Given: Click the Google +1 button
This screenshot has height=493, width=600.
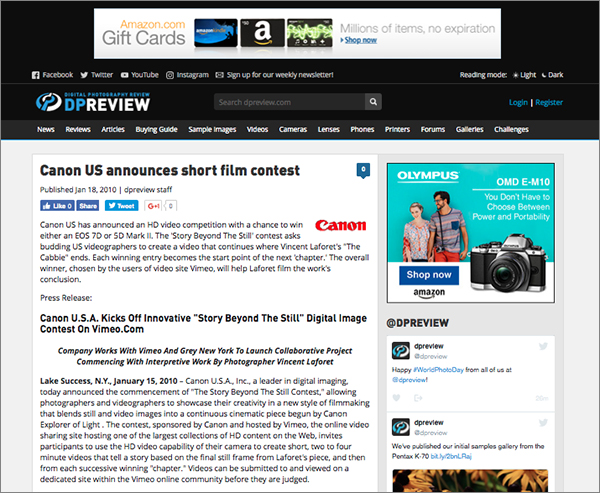Looking at the screenshot, I should 153,206.
